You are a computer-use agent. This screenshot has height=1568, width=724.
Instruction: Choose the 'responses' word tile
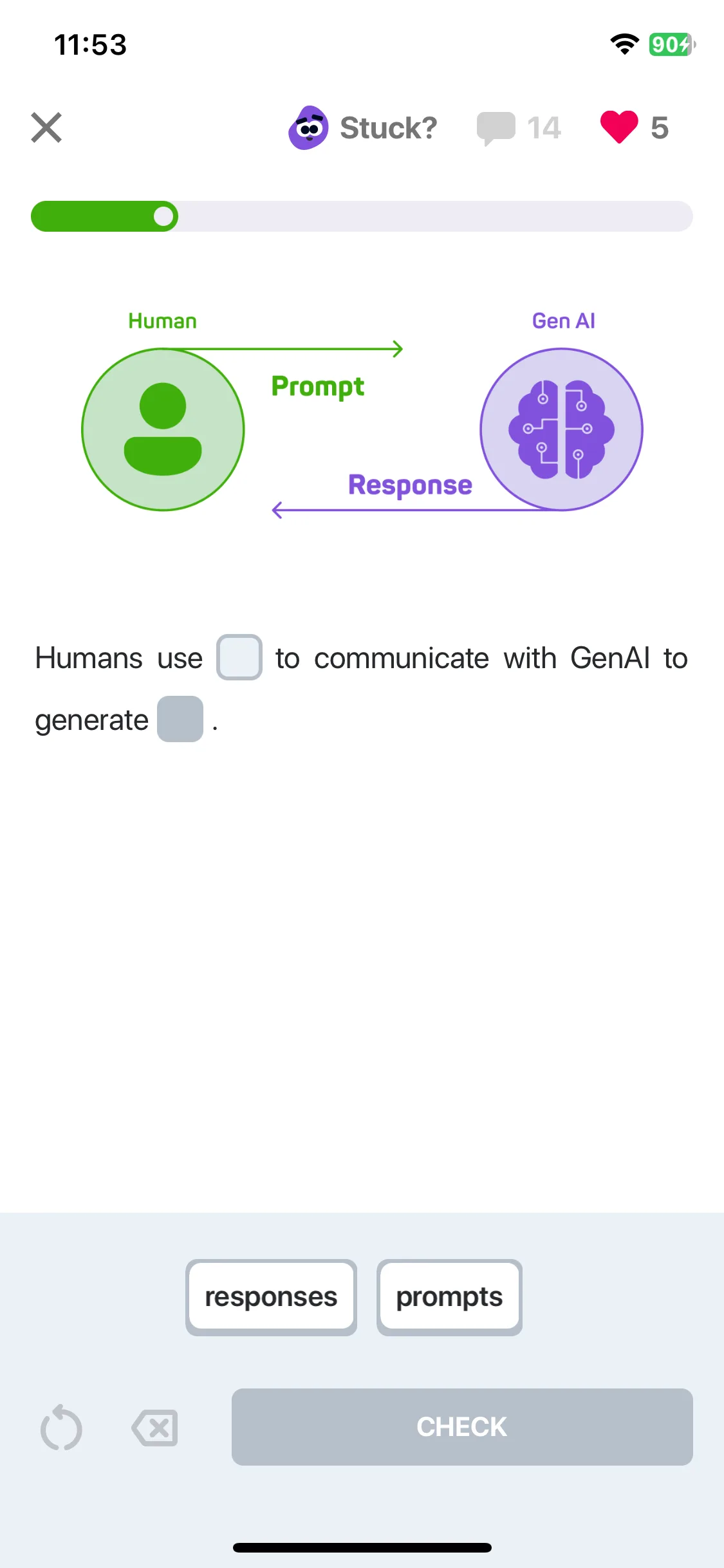tap(271, 1297)
